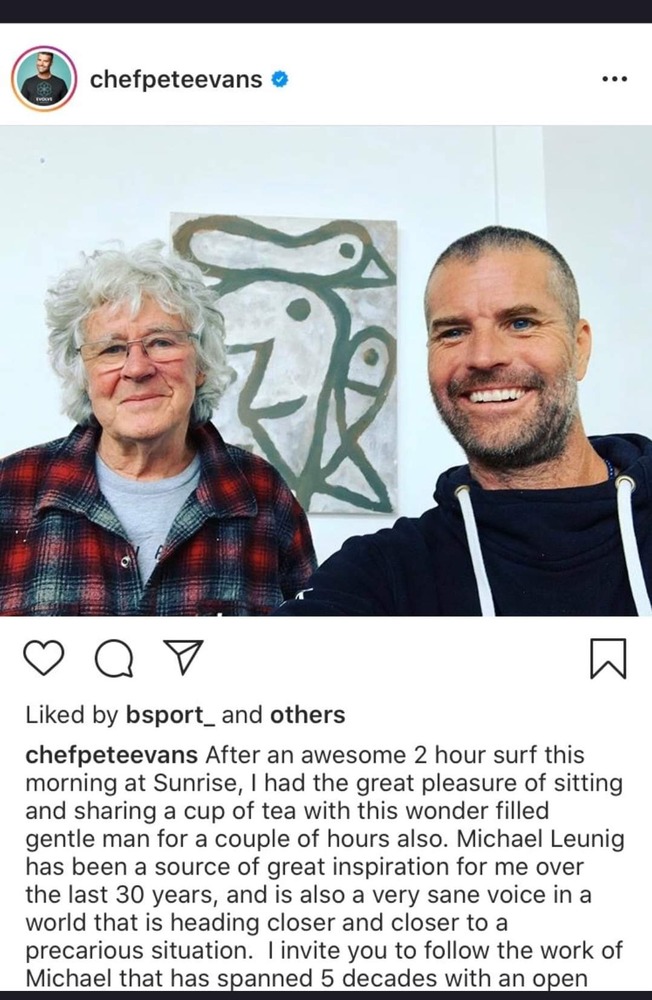This screenshot has width=652, height=1000.
Task: Show others who liked the post
Action: tap(307, 715)
